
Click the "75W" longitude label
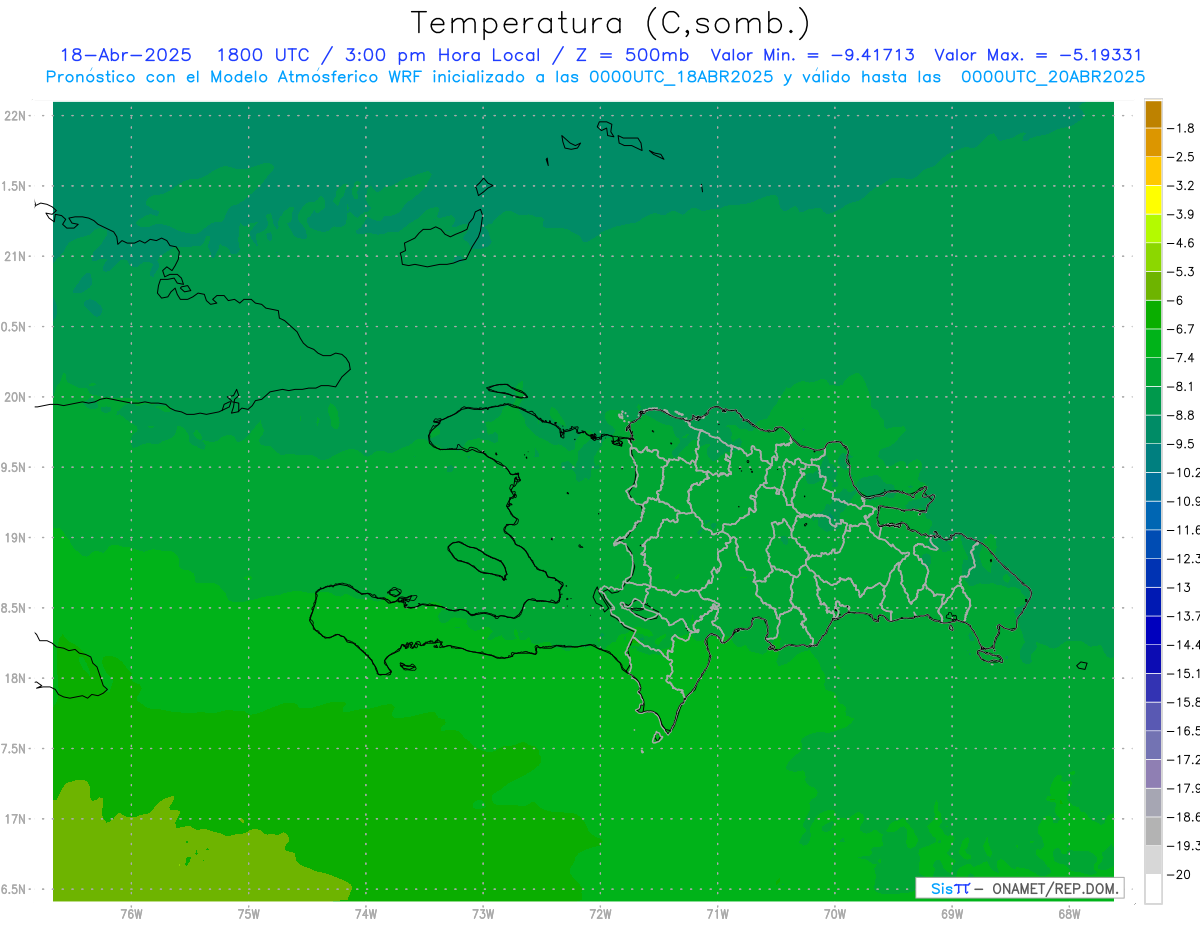coord(249,913)
